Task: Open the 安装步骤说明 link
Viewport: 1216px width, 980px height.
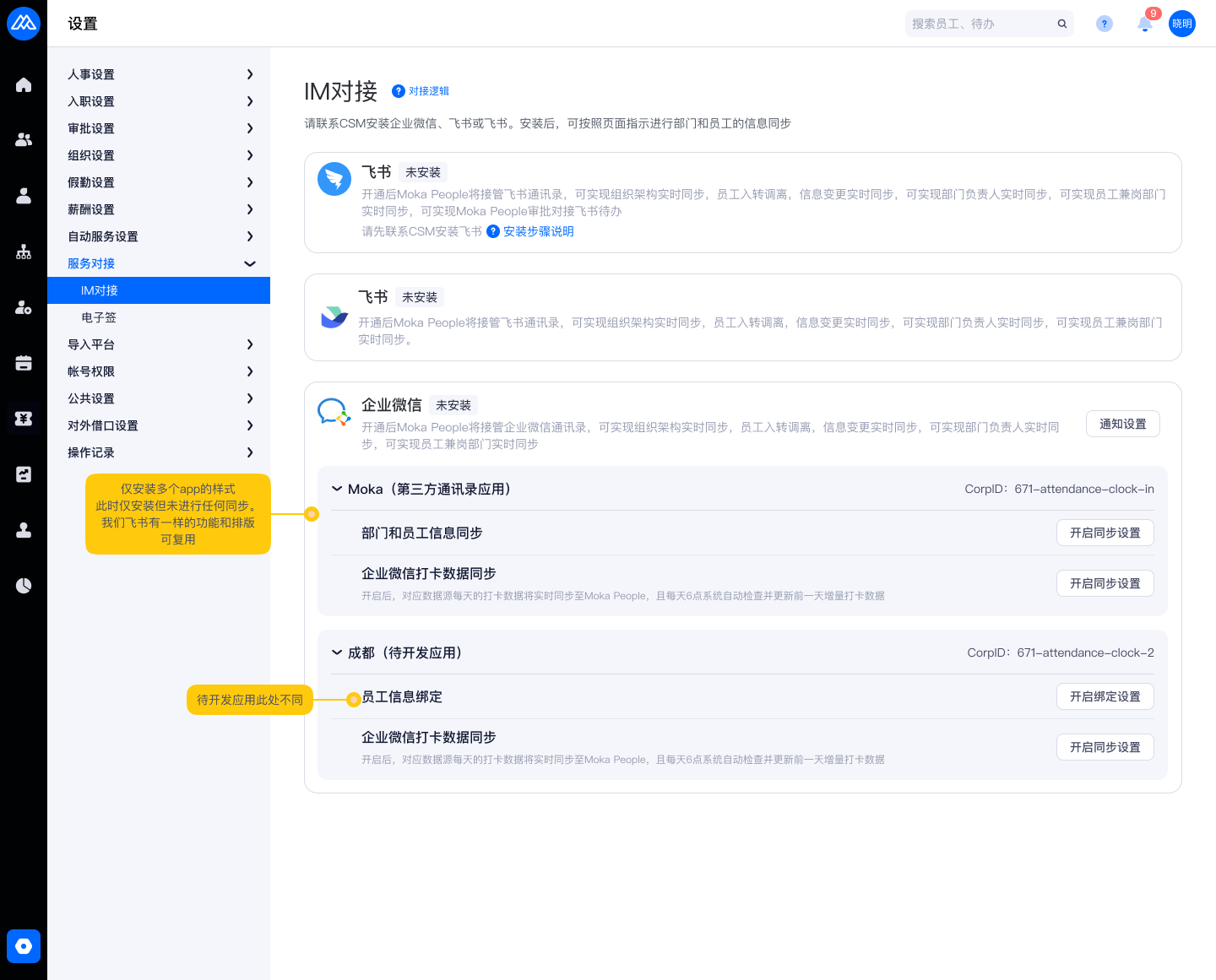Action: (538, 231)
